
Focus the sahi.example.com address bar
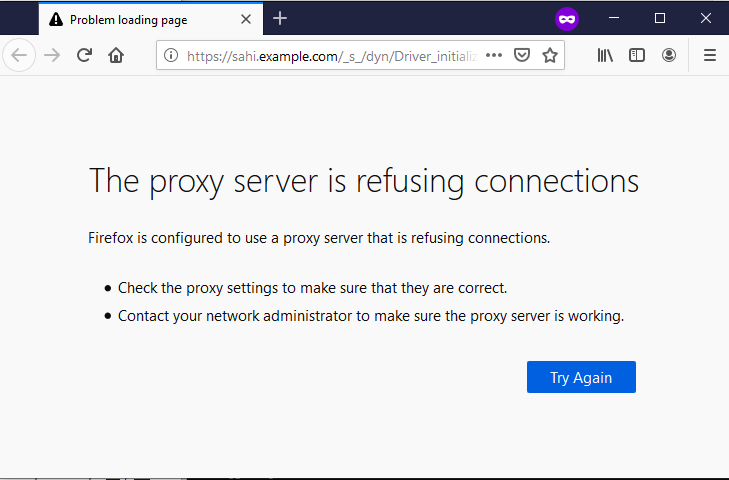click(x=330, y=56)
